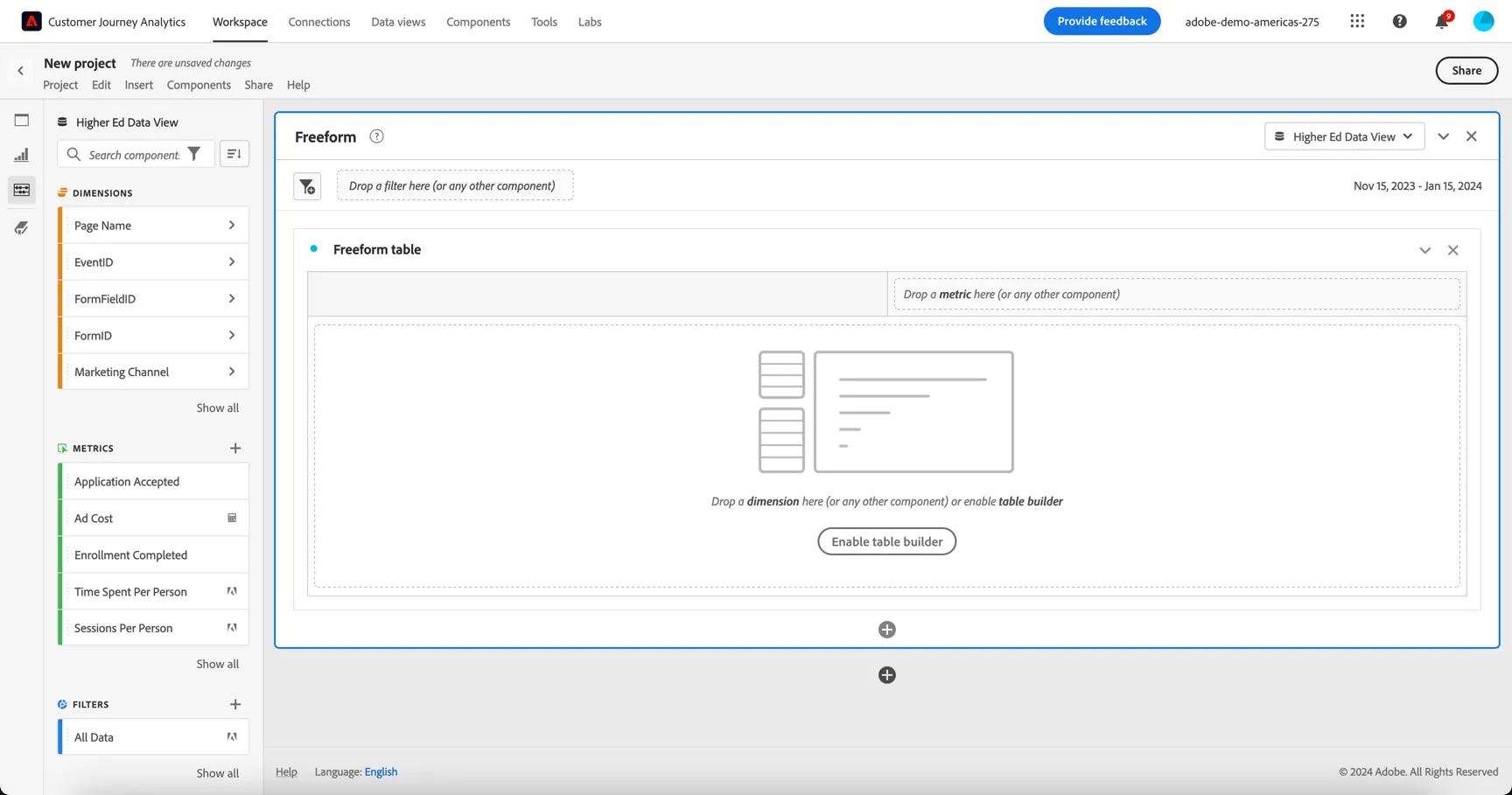Open the notifications bell

1442,21
